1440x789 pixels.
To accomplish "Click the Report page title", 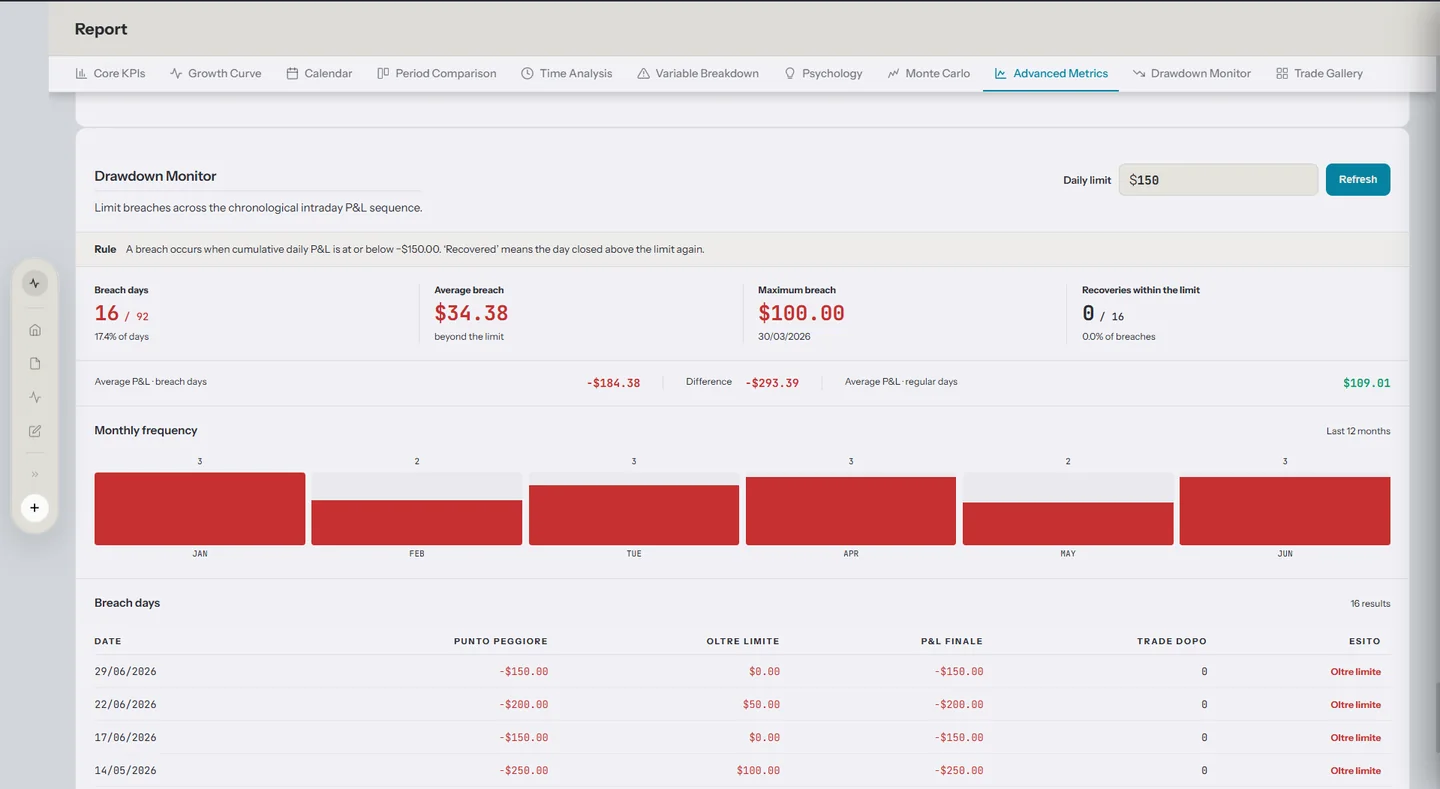I will (x=101, y=29).
